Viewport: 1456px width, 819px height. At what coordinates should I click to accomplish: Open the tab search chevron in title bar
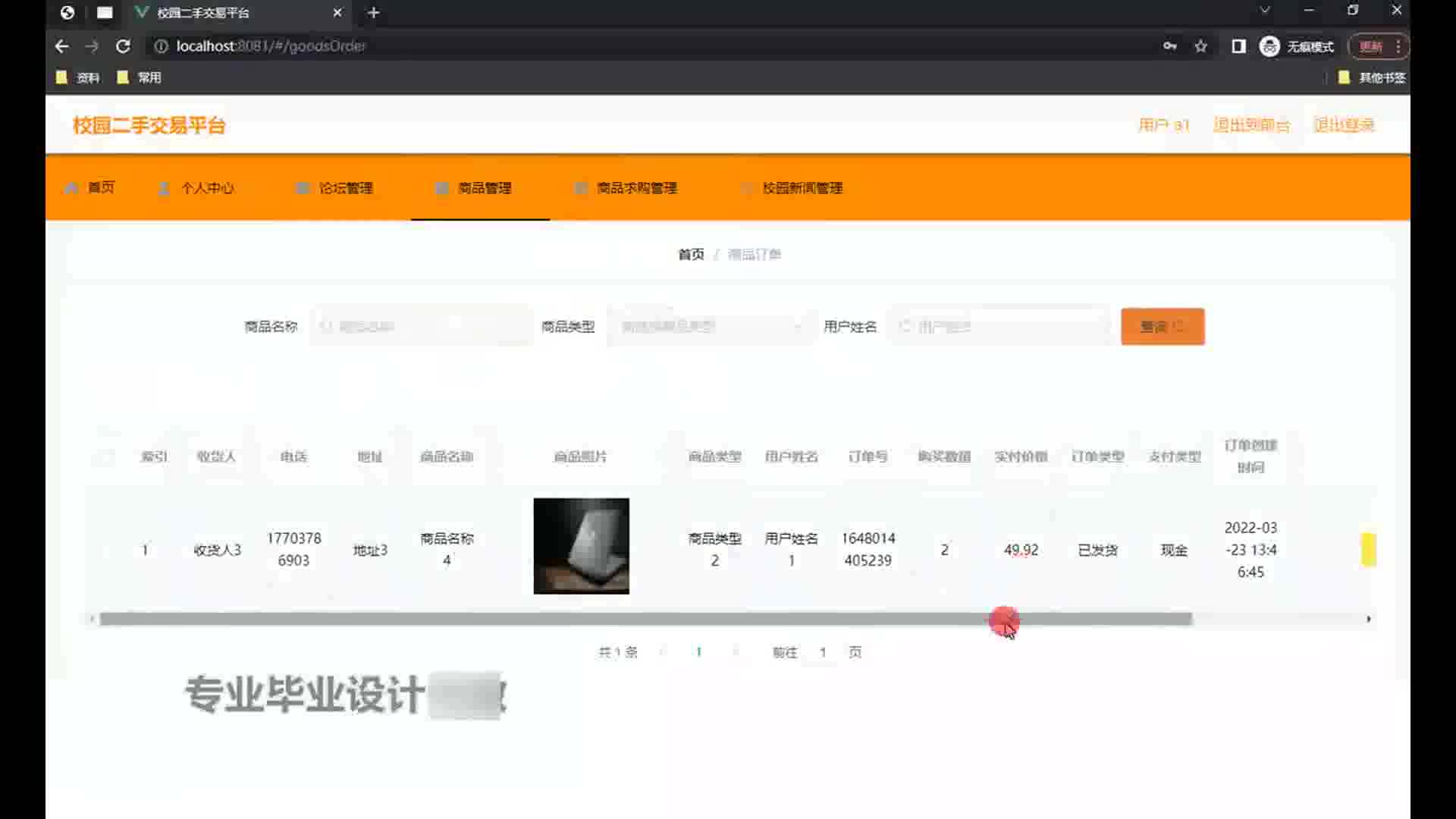point(1264,11)
